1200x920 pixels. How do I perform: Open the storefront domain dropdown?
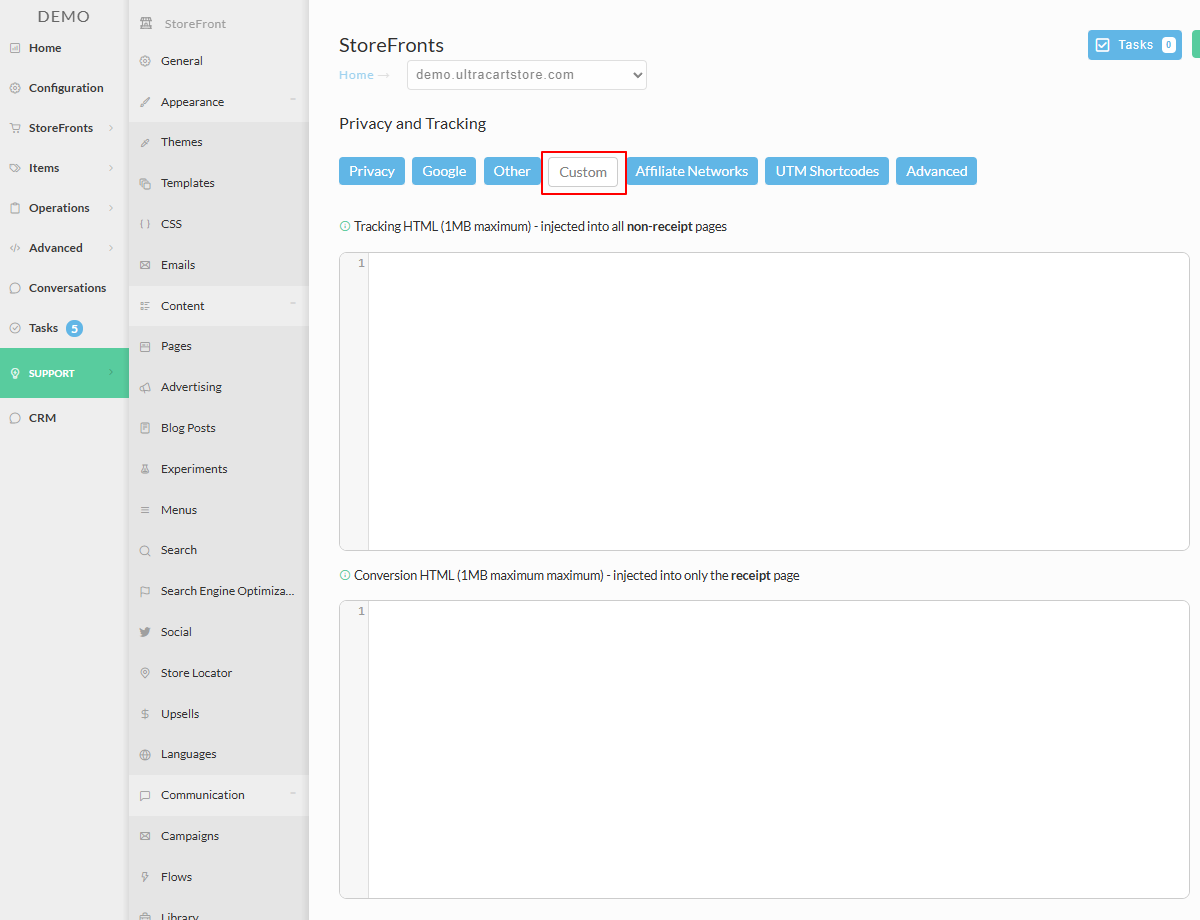click(x=527, y=75)
